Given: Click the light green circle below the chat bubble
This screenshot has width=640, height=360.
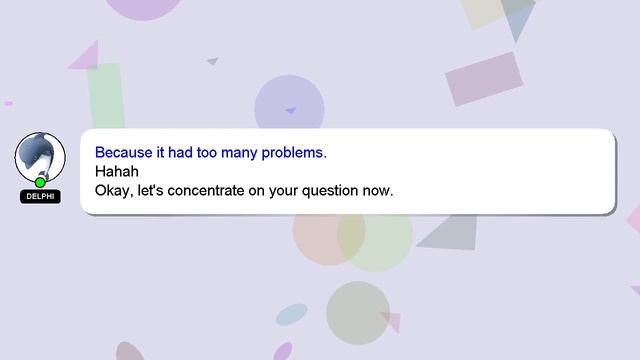Looking at the screenshot, I should (375, 242).
